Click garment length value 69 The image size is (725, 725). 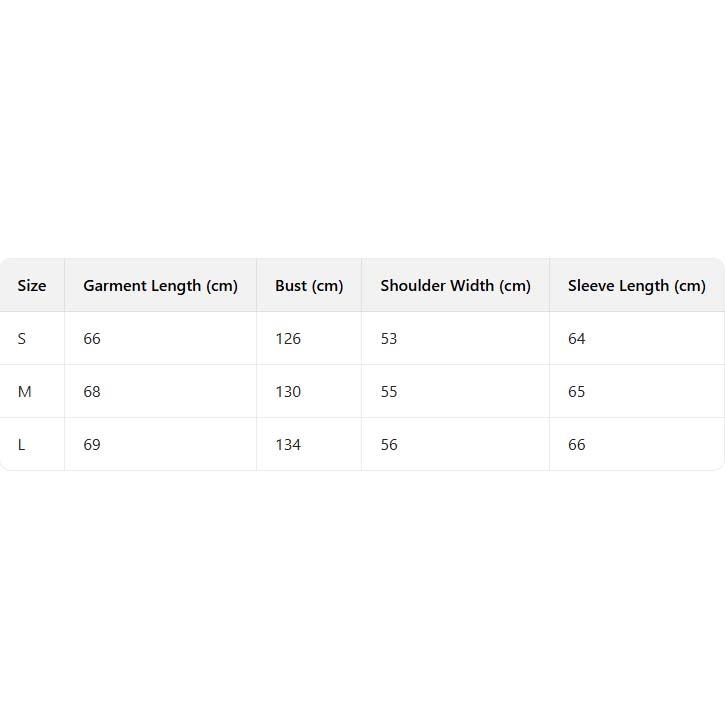[x=92, y=445]
